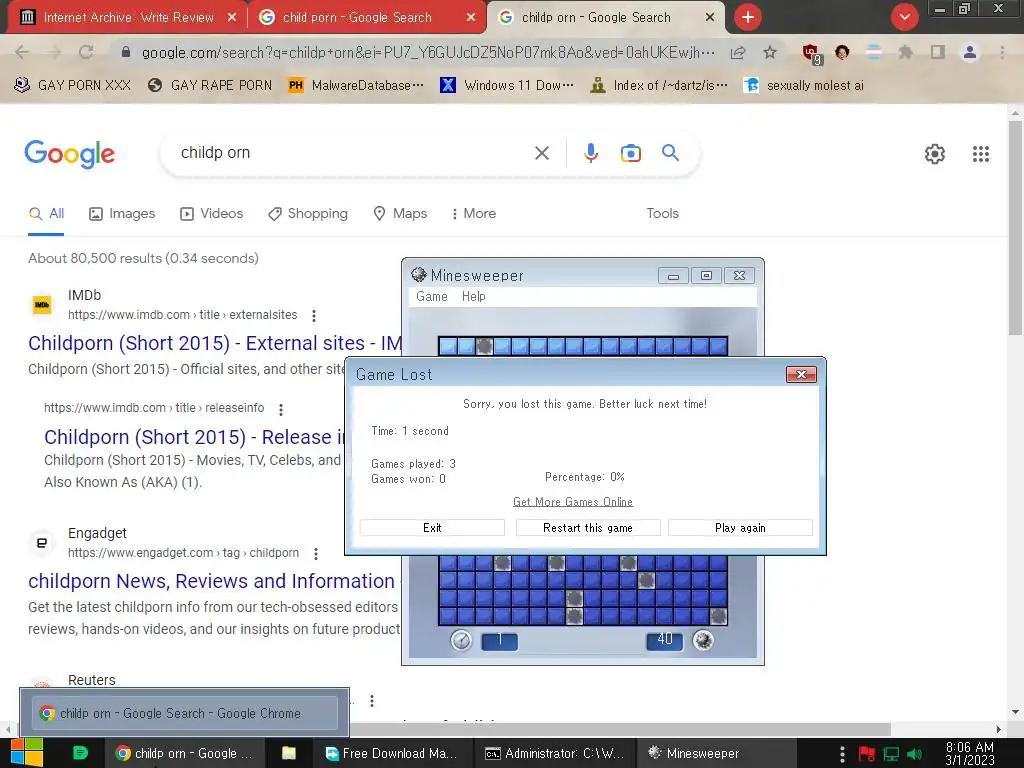Open the Minesweeper Help menu
This screenshot has width=1024, height=768.
[x=473, y=296]
